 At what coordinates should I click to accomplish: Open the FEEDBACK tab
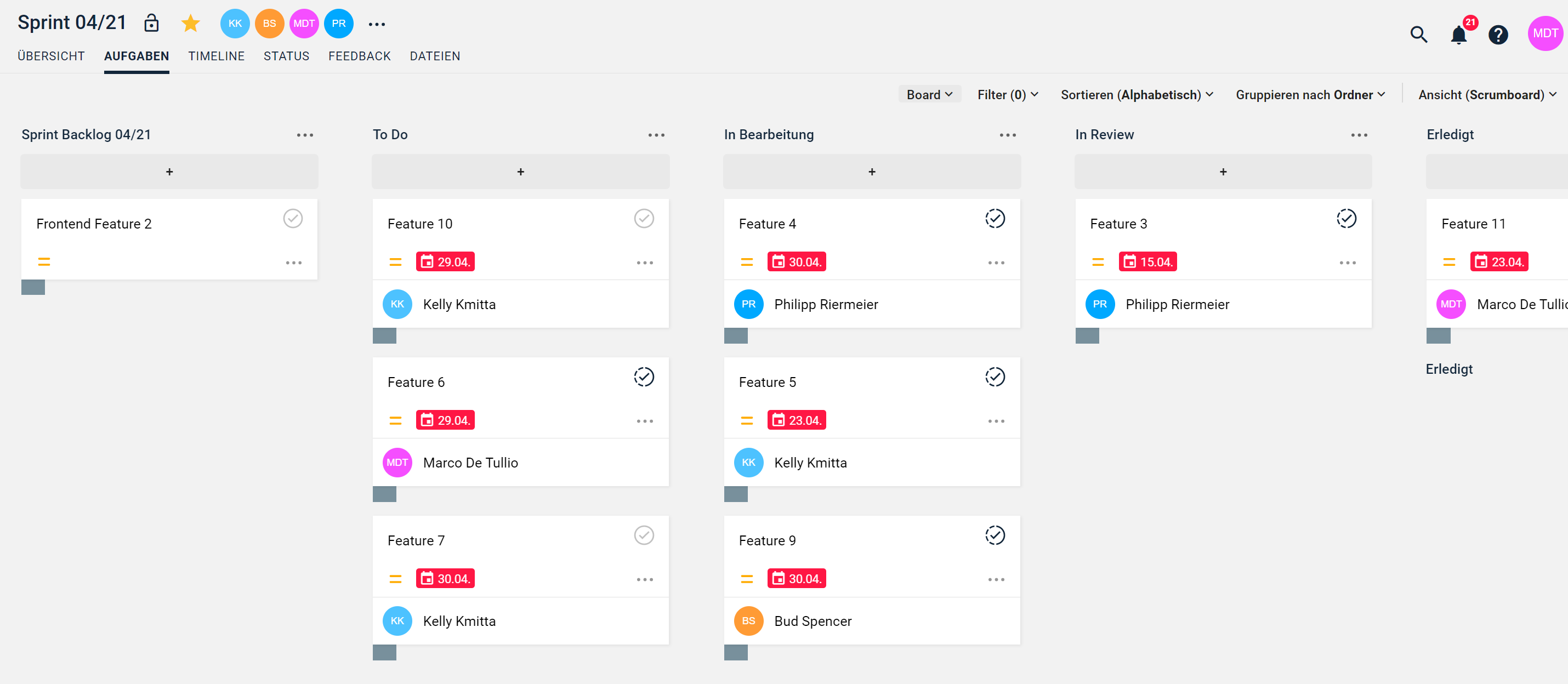(x=359, y=56)
